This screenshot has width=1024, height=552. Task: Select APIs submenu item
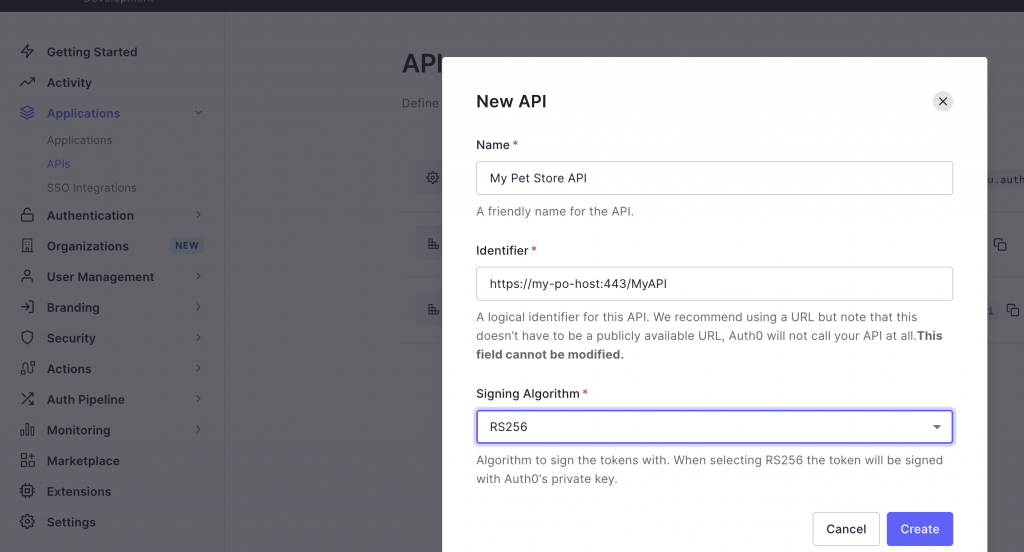(x=58, y=164)
